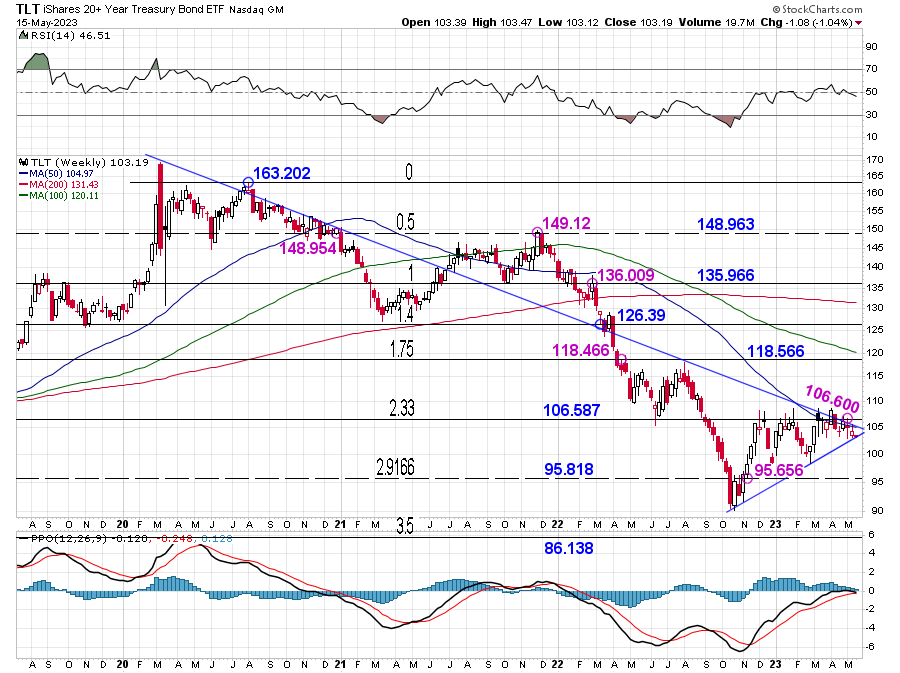
Task: Click the magenta 136.009 price annotation
Action: [x=626, y=275]
